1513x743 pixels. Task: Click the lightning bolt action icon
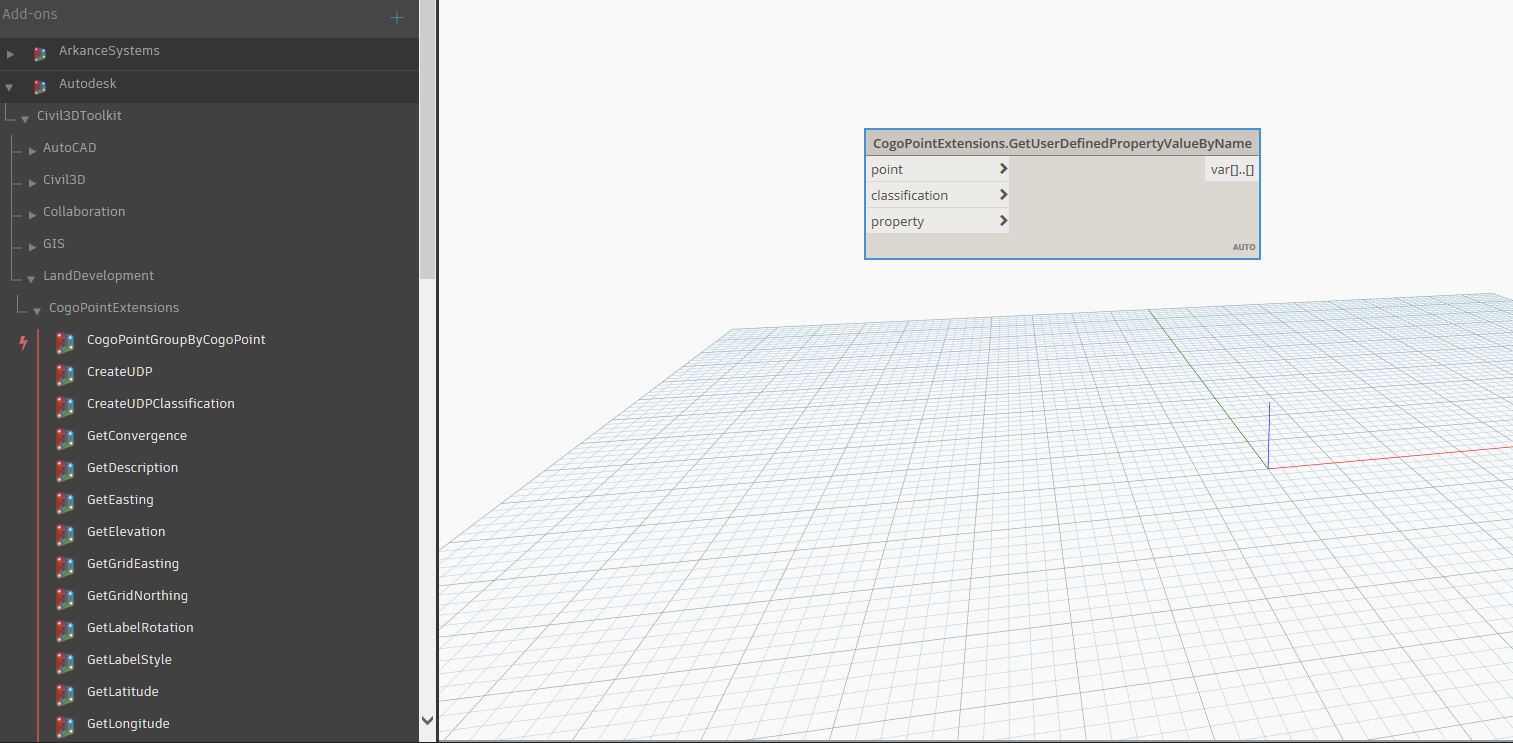(24, 342)
